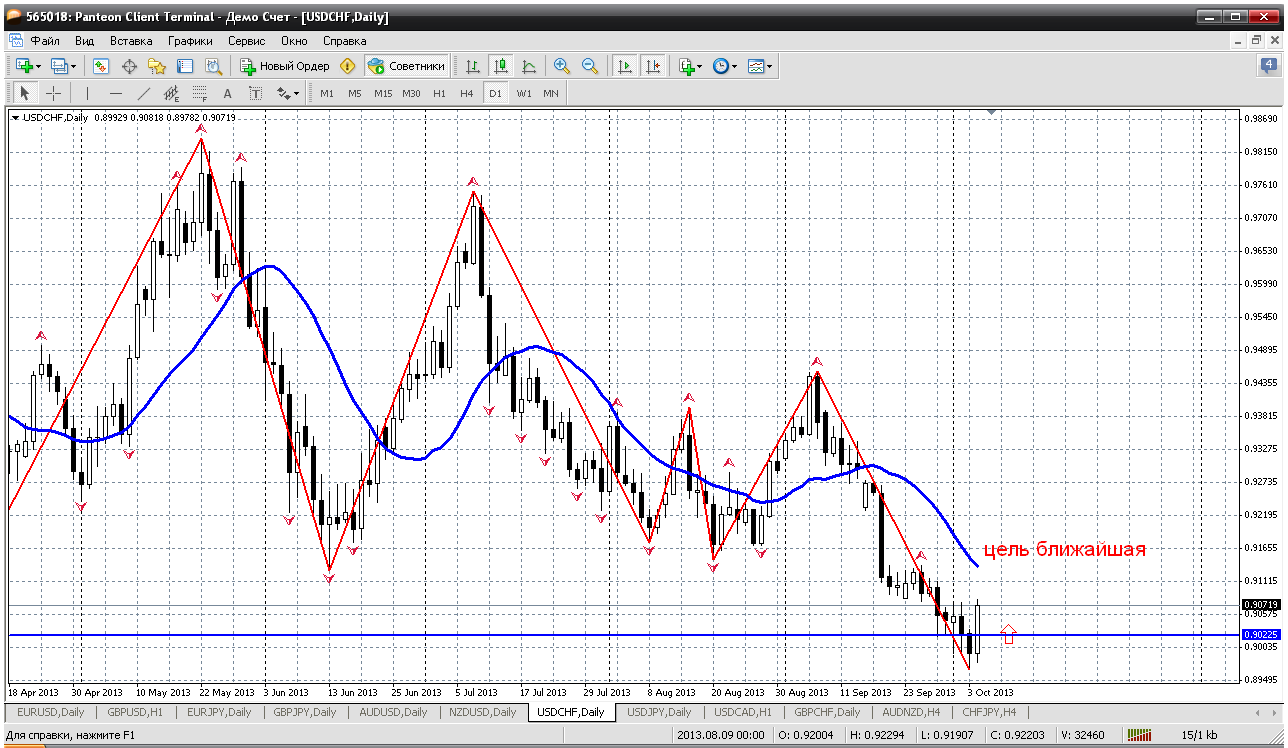Zoom out of the chart

pyautogui.click(x=590, y=66)
